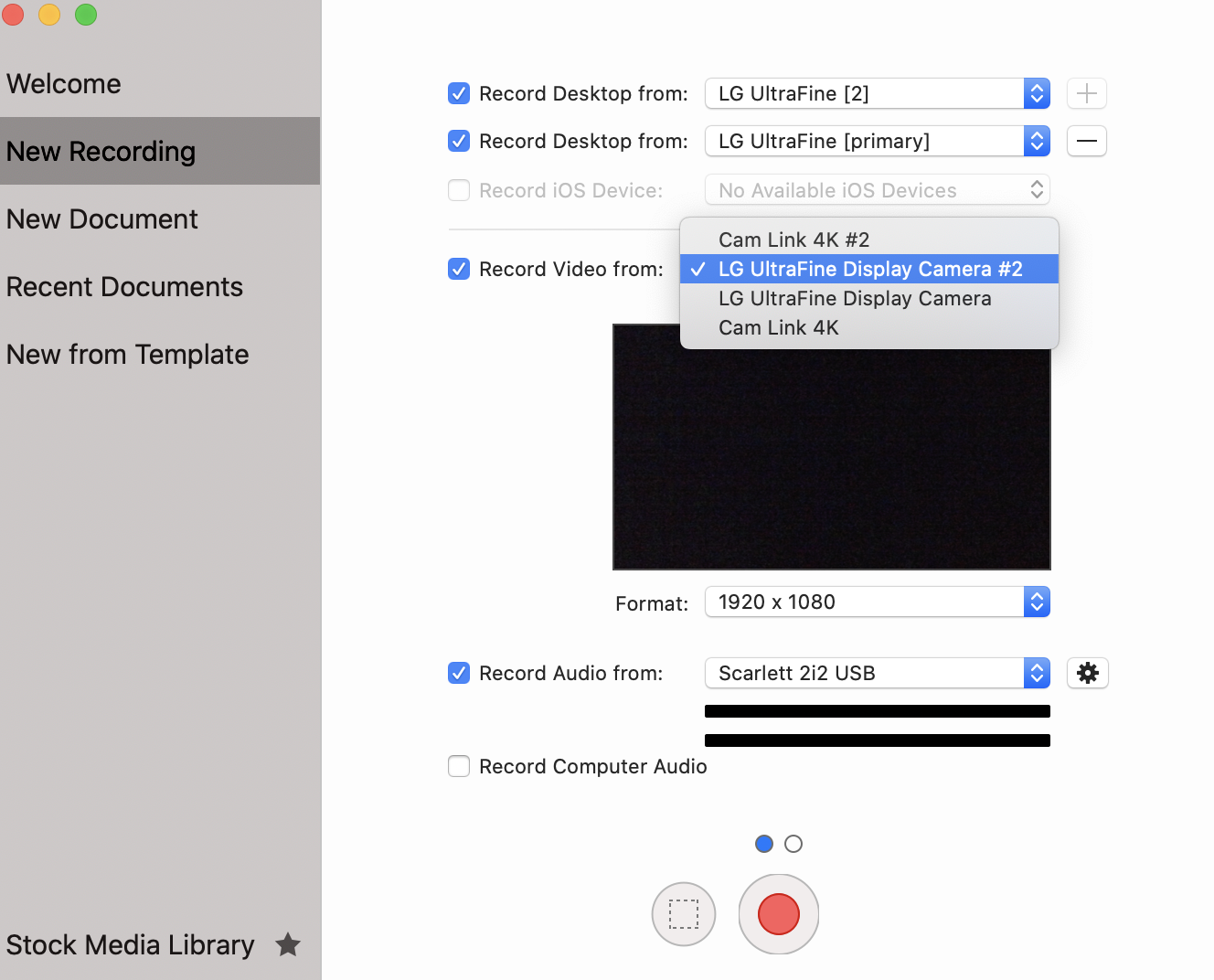Switch to the second page indicator dot
The width and height of the screenshot is (1214, 980).
(x=793, y=844)
